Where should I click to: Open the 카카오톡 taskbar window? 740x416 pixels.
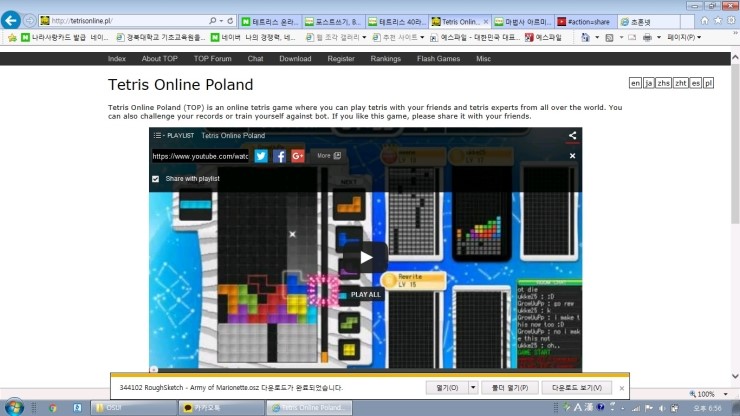point(221,408)
